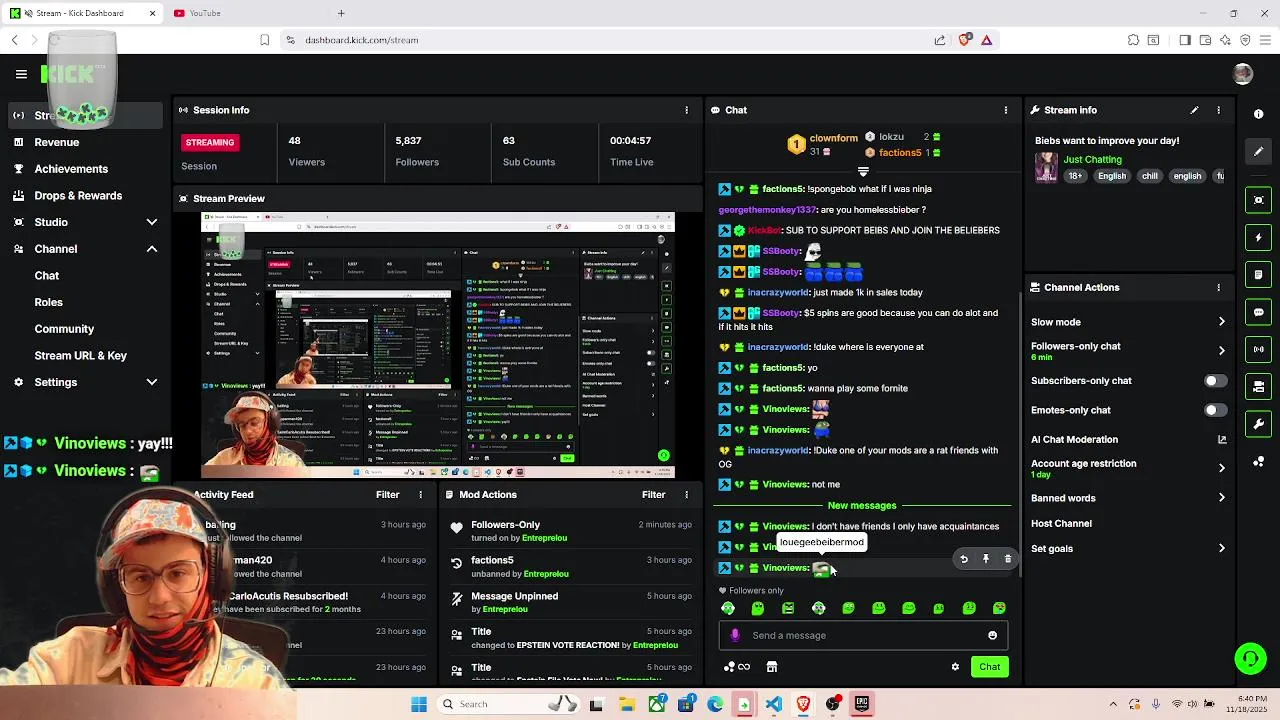Click the info icon in right sidebar

coord(1259,114)
